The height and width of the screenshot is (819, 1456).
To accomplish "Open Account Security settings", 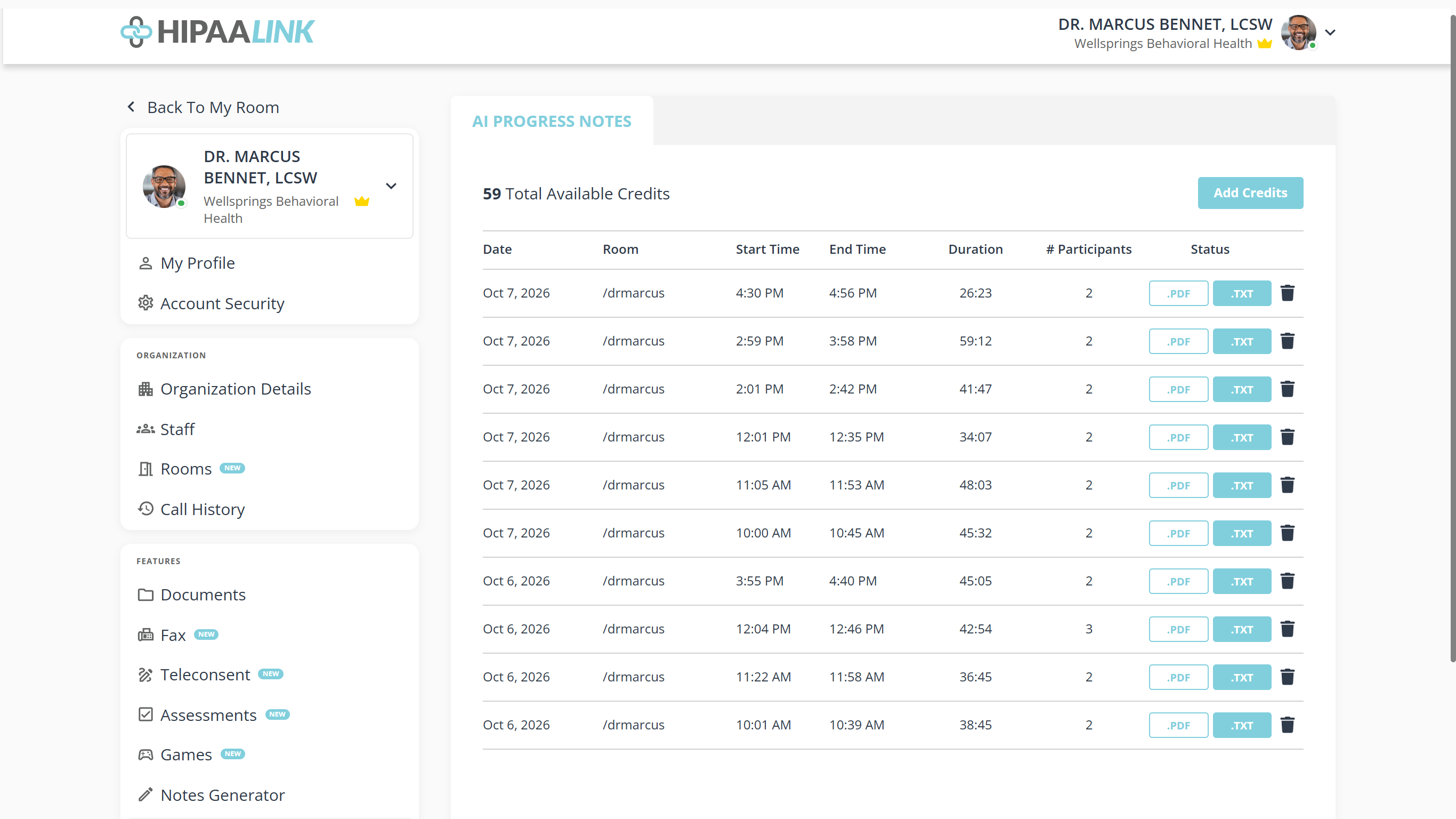I will coord(211,304).
